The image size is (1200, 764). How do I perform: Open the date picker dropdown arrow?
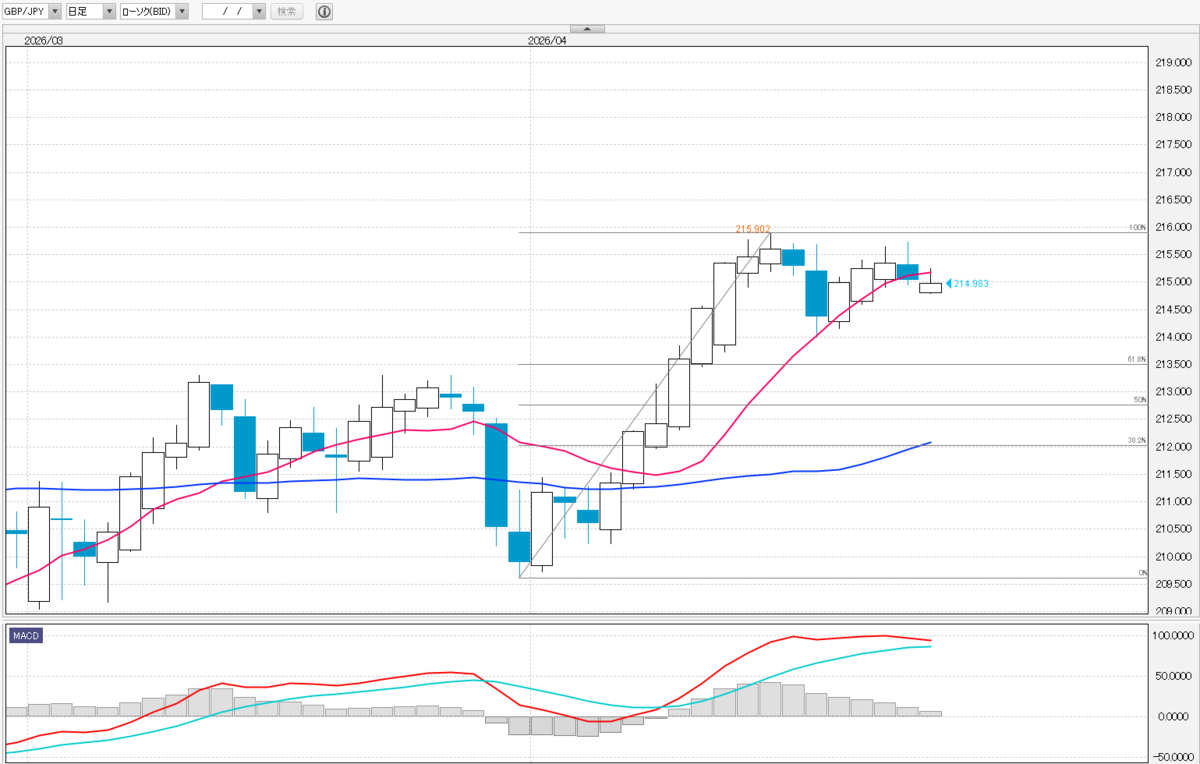(x=259, y=11)
